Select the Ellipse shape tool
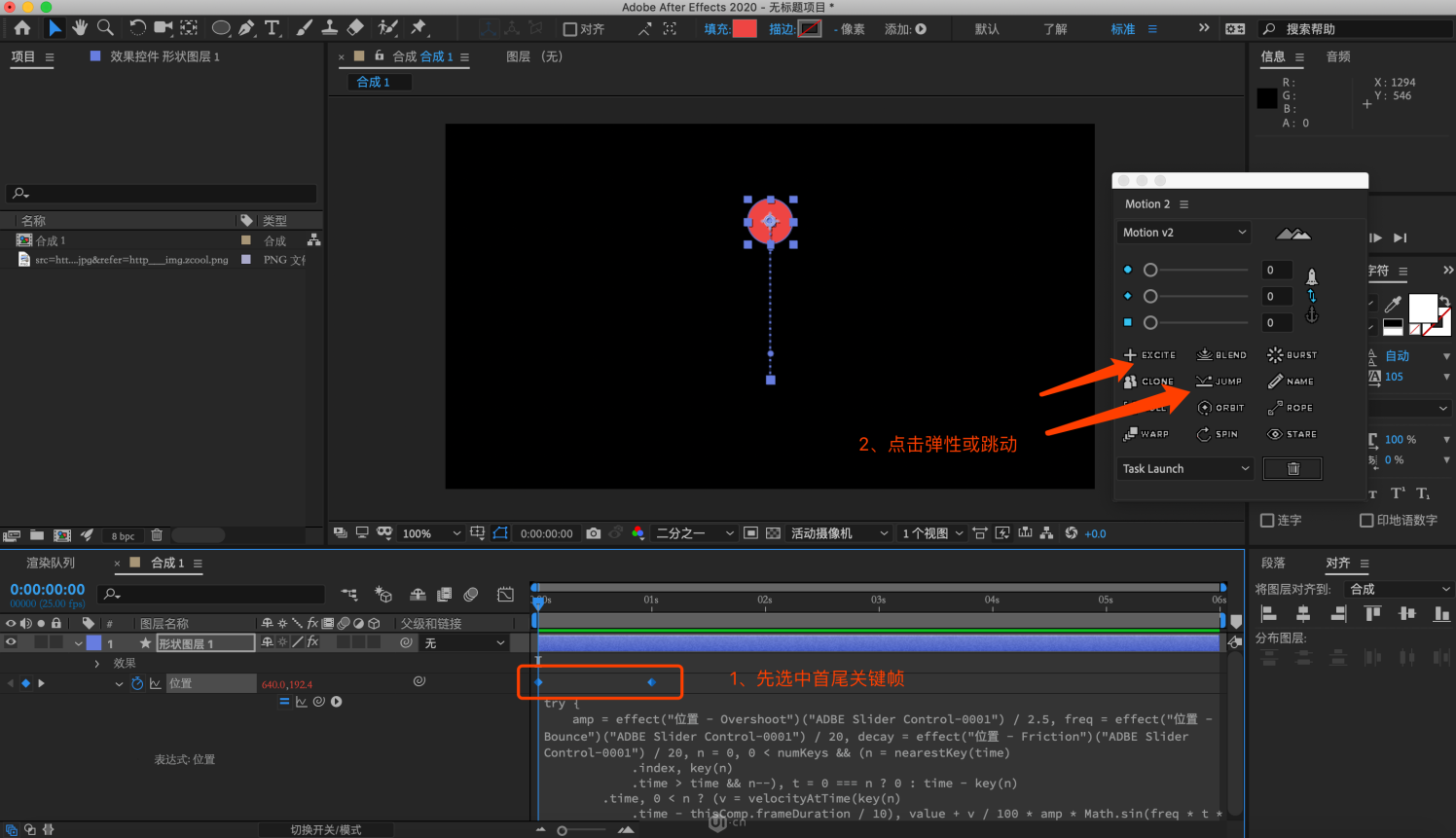1456x838 pixels. tap(222, 28)
